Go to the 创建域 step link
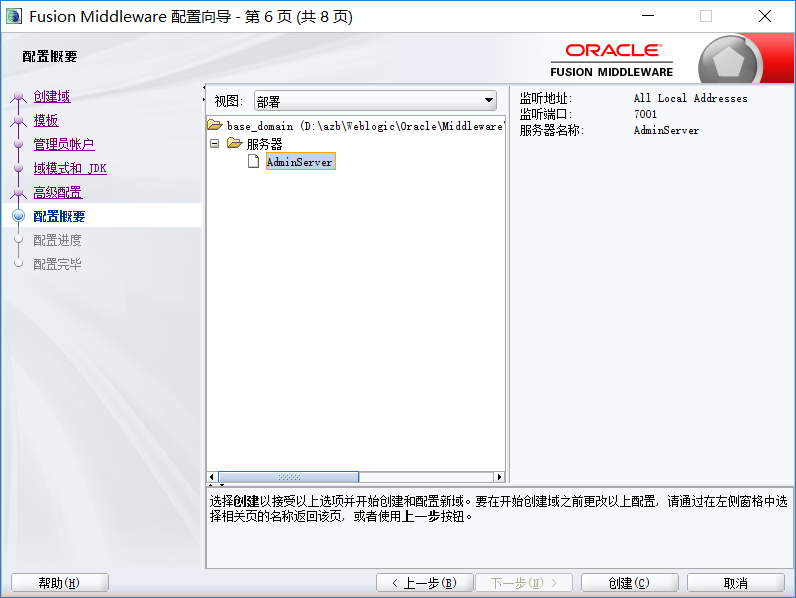 pos(52,96)
